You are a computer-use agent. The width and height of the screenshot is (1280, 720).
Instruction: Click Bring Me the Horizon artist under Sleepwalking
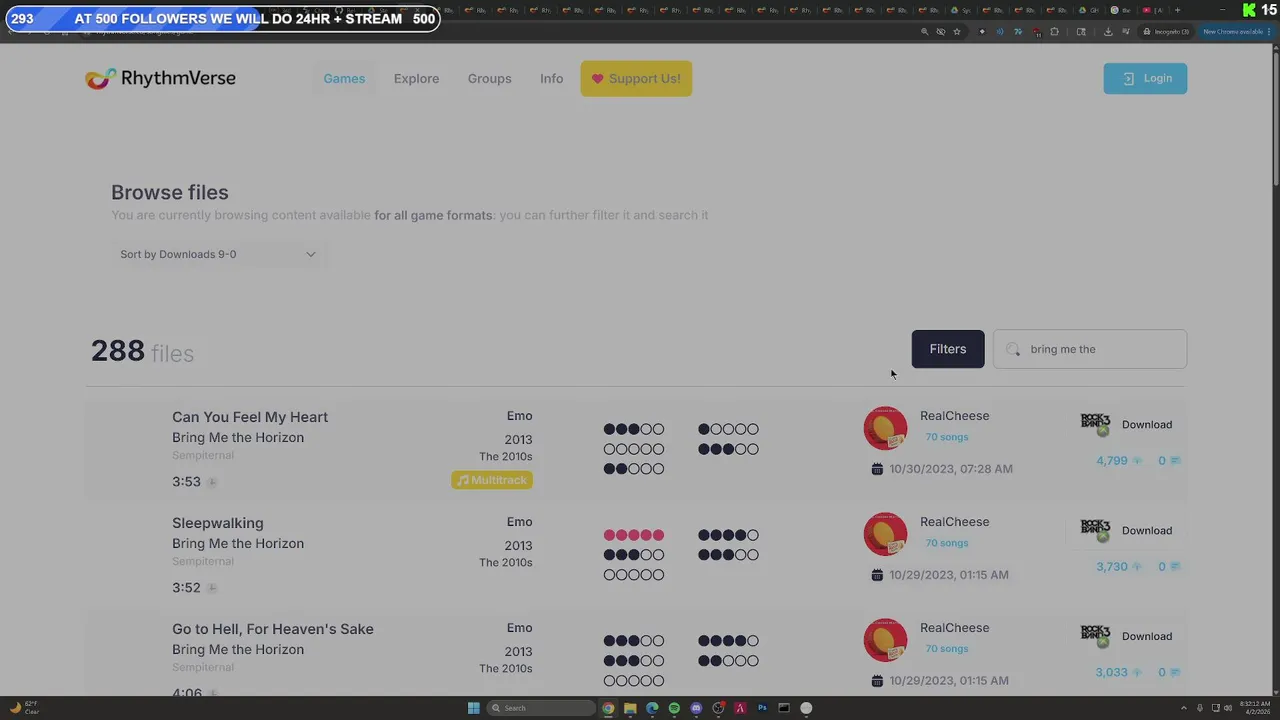point(238,544)
